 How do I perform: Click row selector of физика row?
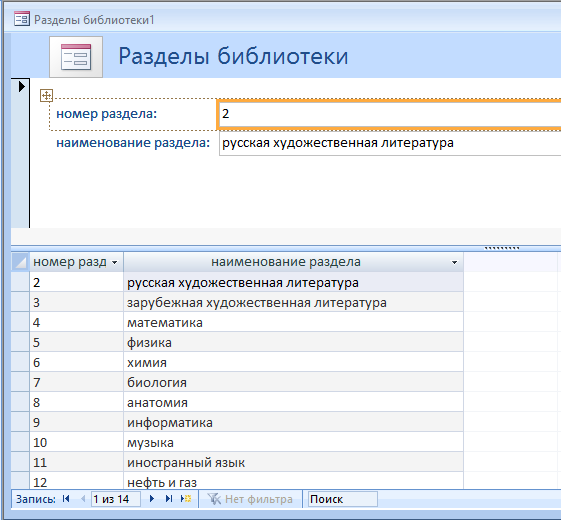click(20, 343)
